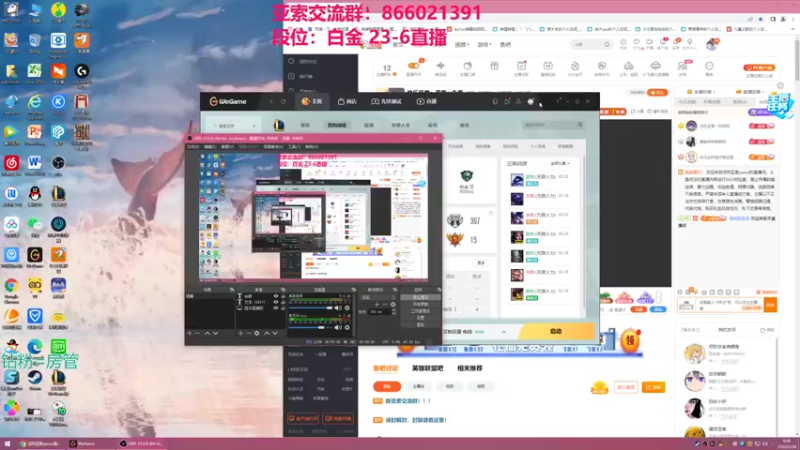Refresh the WeGame page
The image size is (800, 450).
click(283, 102)
